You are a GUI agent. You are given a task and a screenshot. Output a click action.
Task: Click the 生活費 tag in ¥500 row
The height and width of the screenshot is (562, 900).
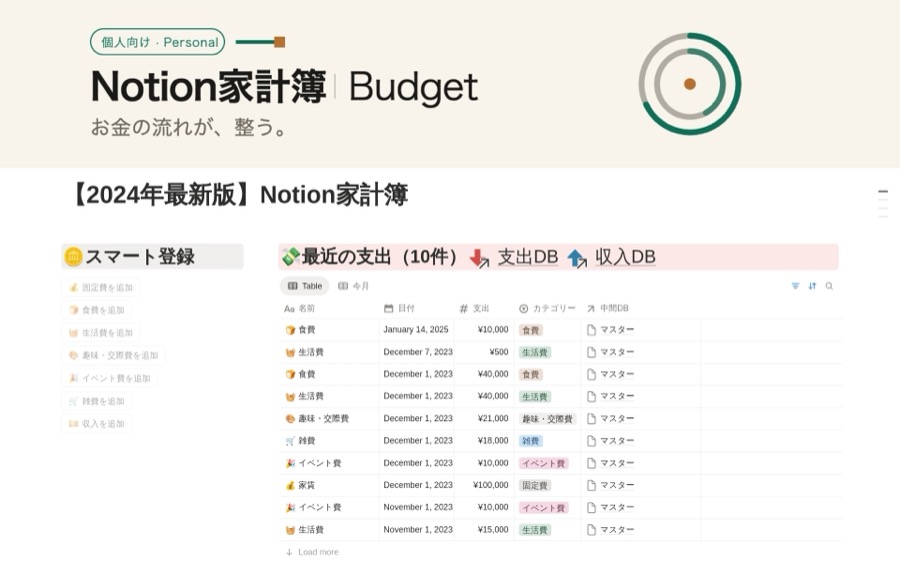535,352
